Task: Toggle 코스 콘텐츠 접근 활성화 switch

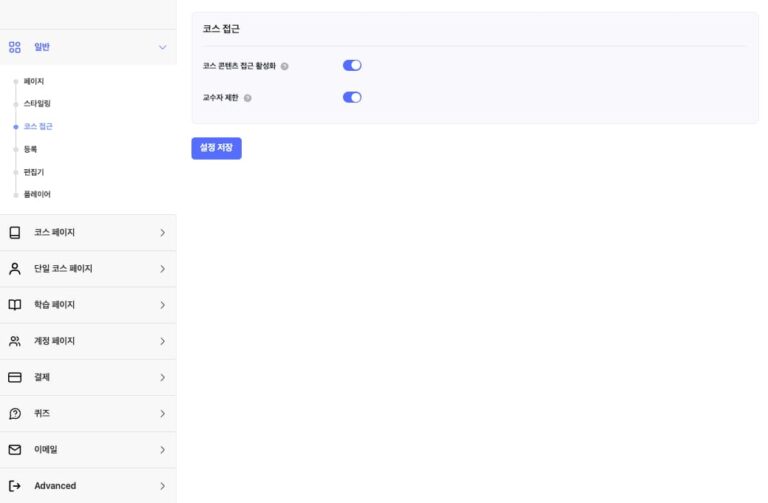Action: click(352, 66)
